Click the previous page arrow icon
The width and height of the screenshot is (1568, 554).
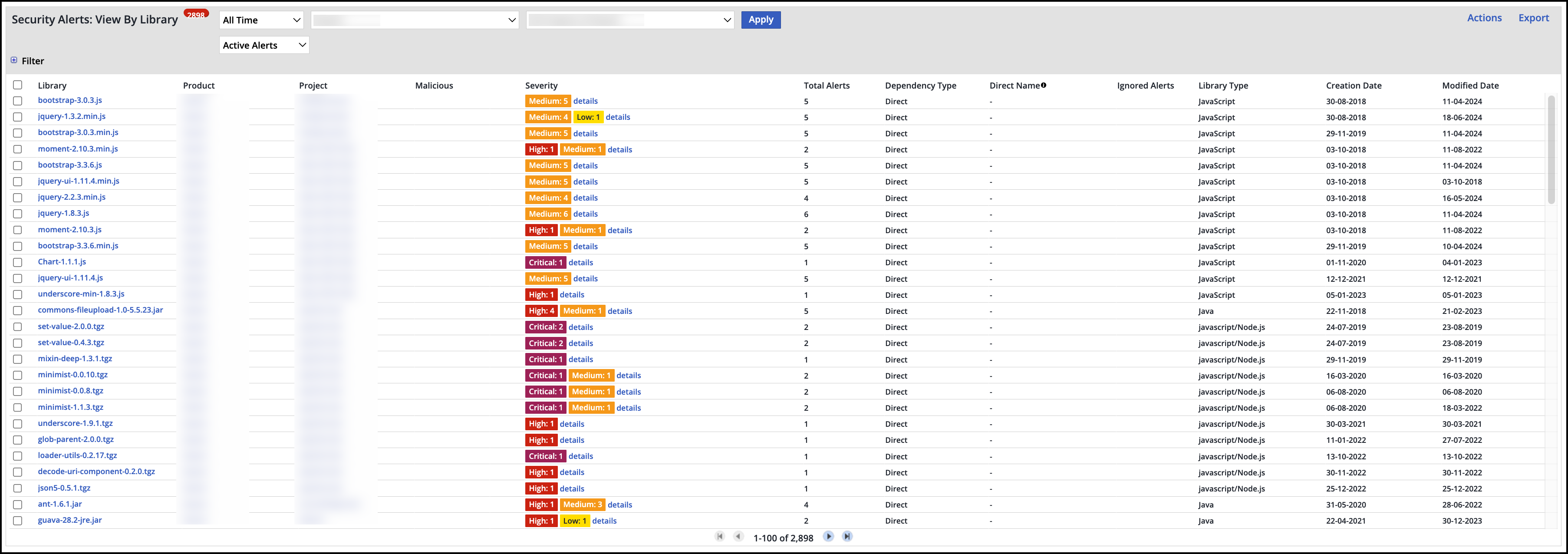click(x=738, y=536)
